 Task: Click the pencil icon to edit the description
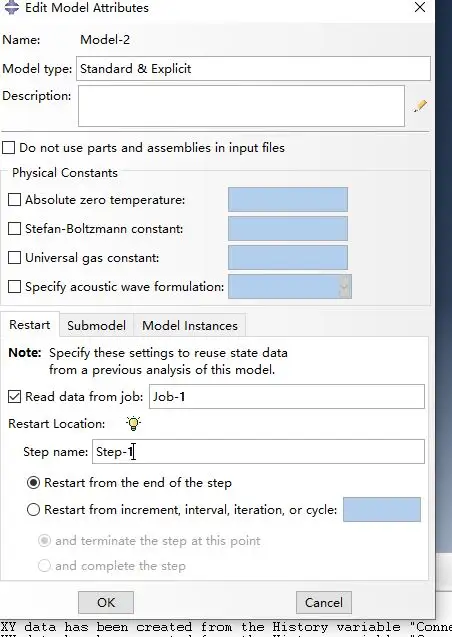[420, 106]
